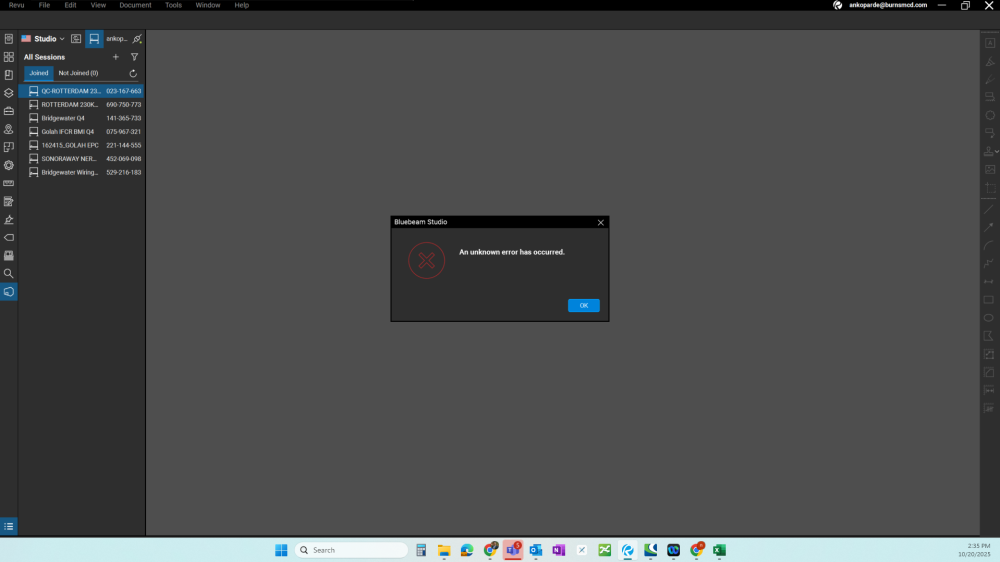The image size is (1000, 562).
Task: Click the ankoparde@burnsmcd.com account label
Action: [x=888, y=5]
